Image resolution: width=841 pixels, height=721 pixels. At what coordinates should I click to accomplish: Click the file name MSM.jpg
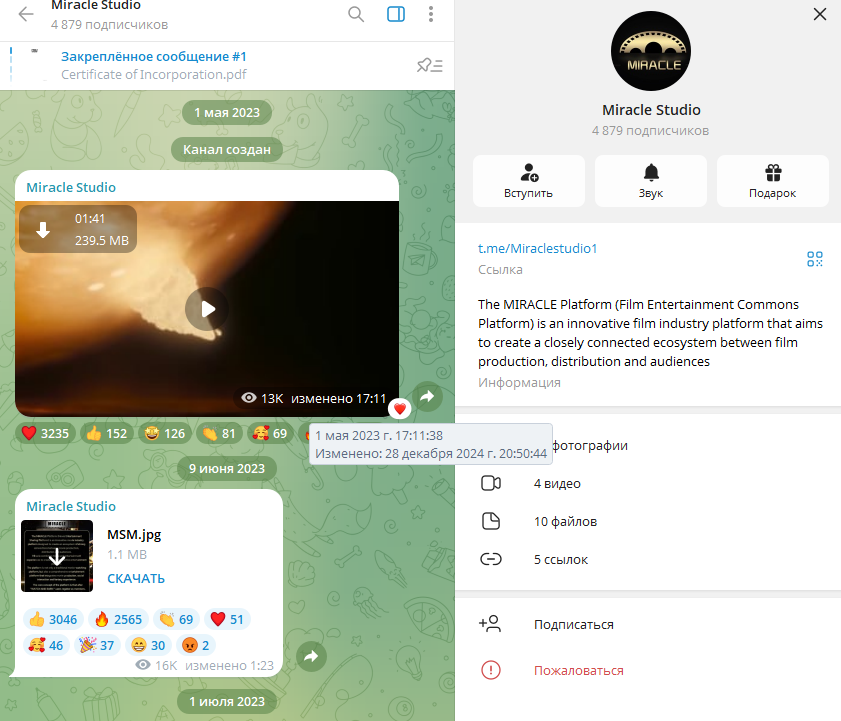[134, 534]
